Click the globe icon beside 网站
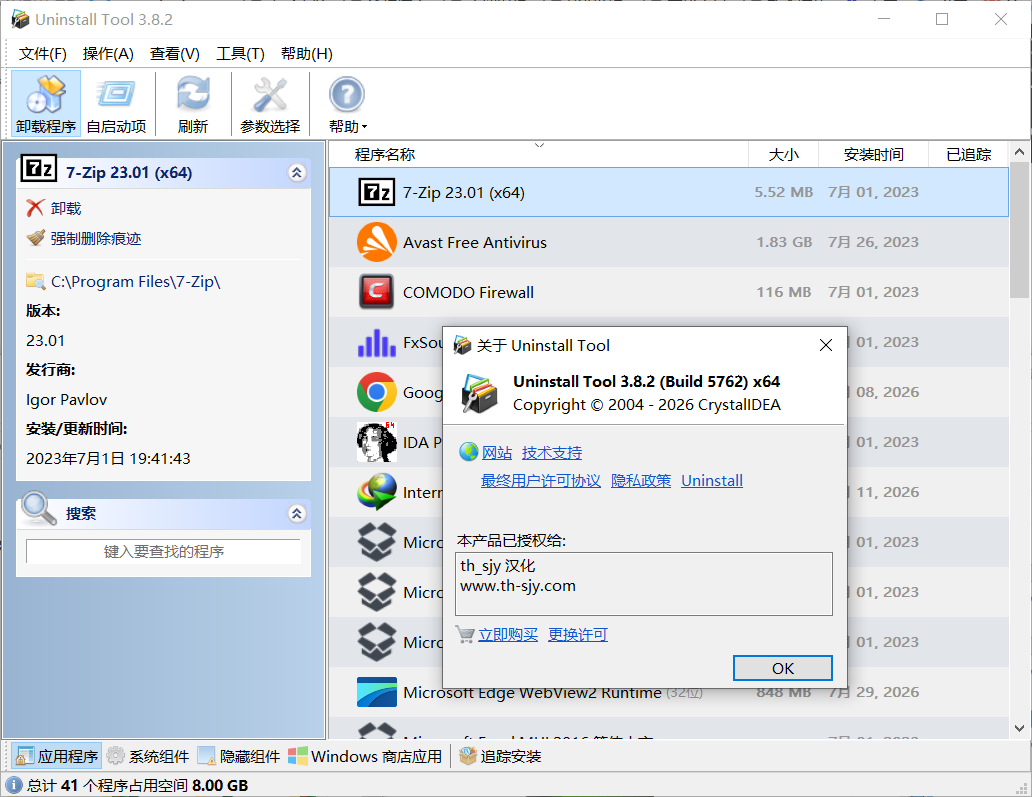Viewport: 1032px width, 797px height. click(x=468, y=452)
